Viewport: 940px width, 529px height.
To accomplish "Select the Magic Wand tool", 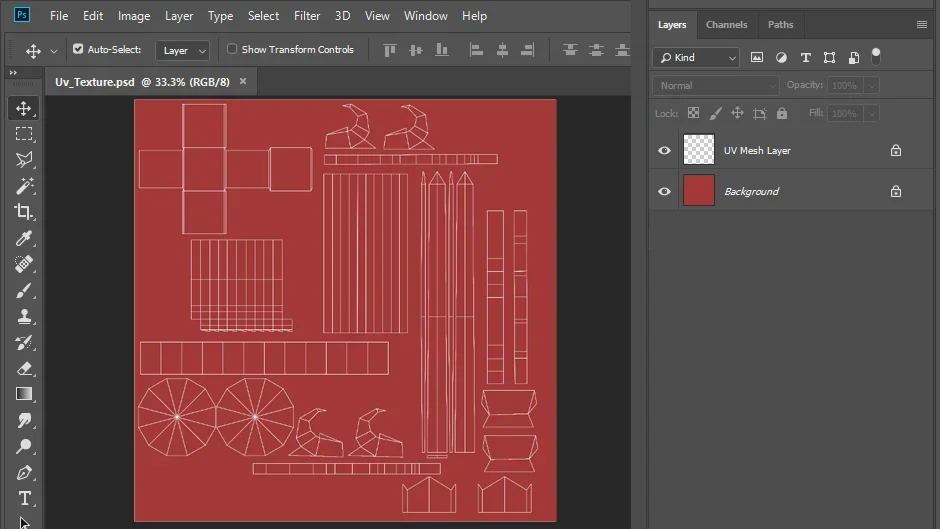I will [24, 186].
